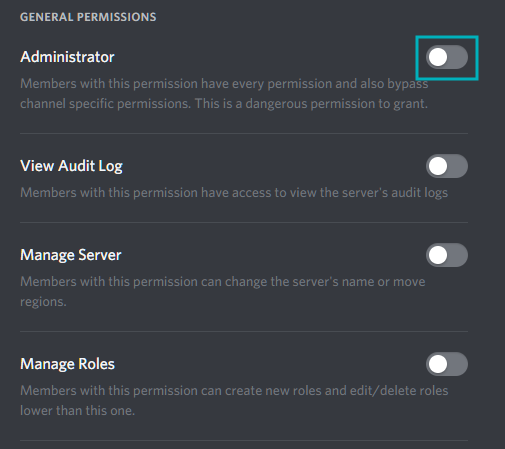Click the Manage Server label text

(x=71, y=255)
